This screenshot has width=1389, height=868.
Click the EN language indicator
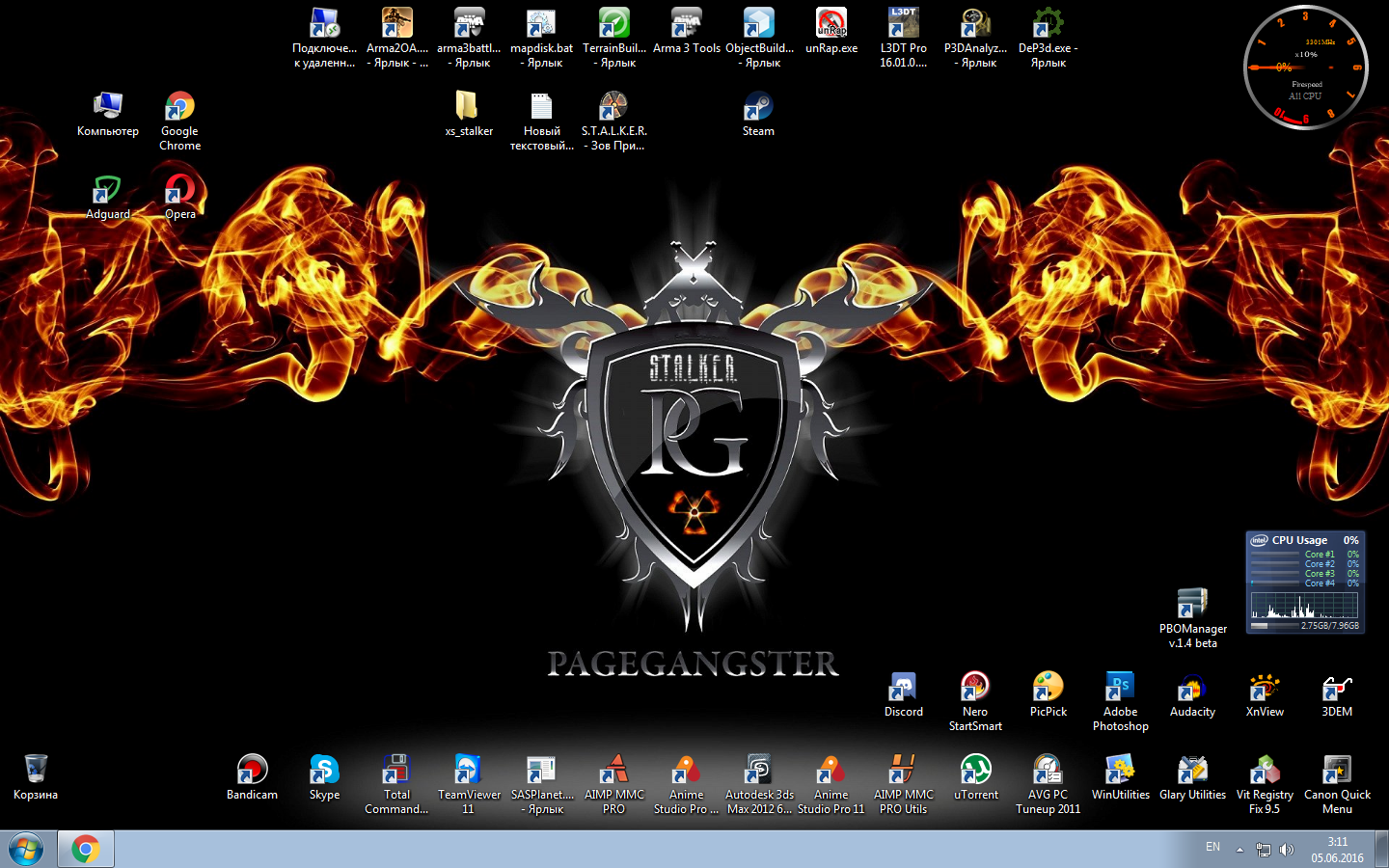click(x=1212, y=848)
